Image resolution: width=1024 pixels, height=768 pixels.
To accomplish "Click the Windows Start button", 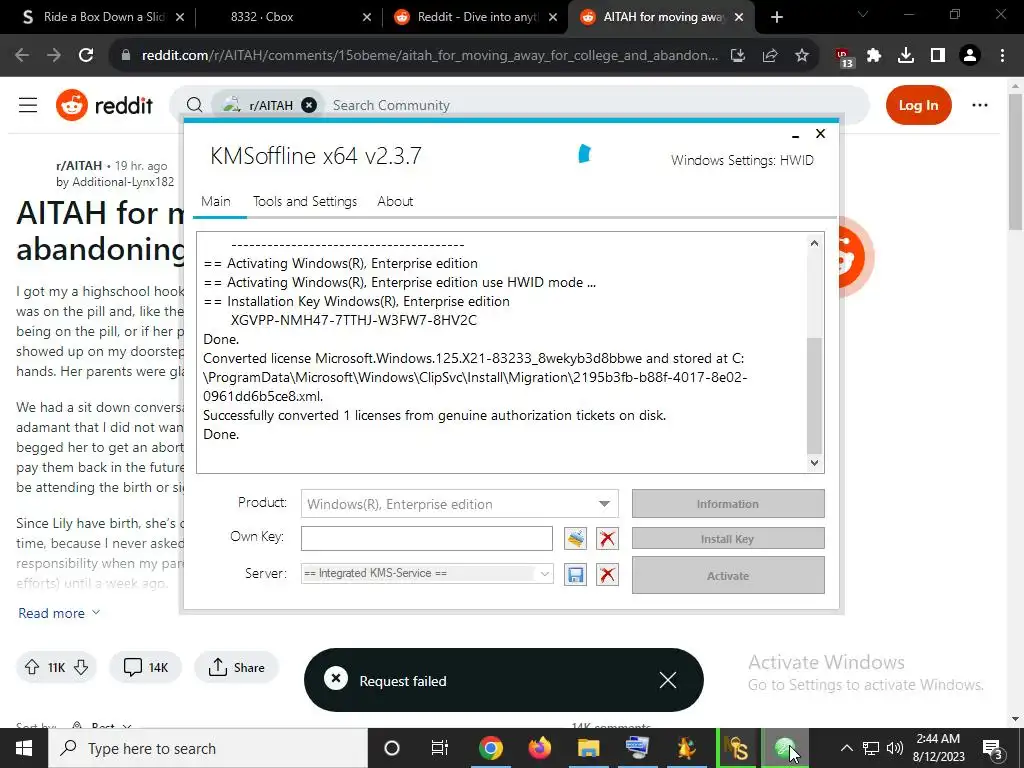I will pos(24,748).
